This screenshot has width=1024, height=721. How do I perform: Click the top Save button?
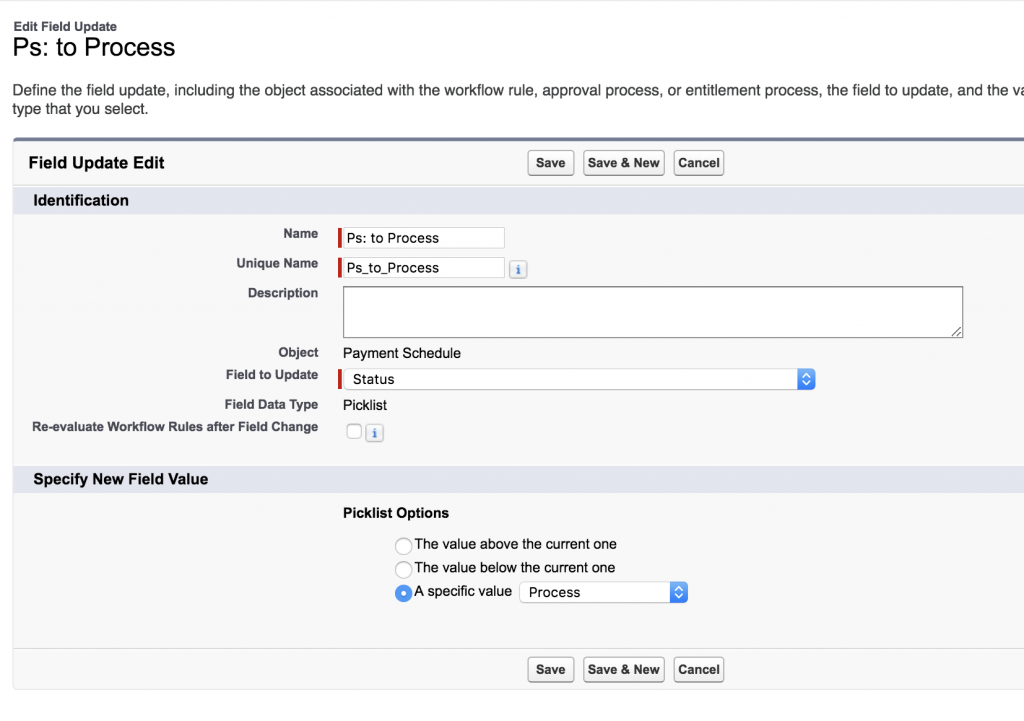550,163
